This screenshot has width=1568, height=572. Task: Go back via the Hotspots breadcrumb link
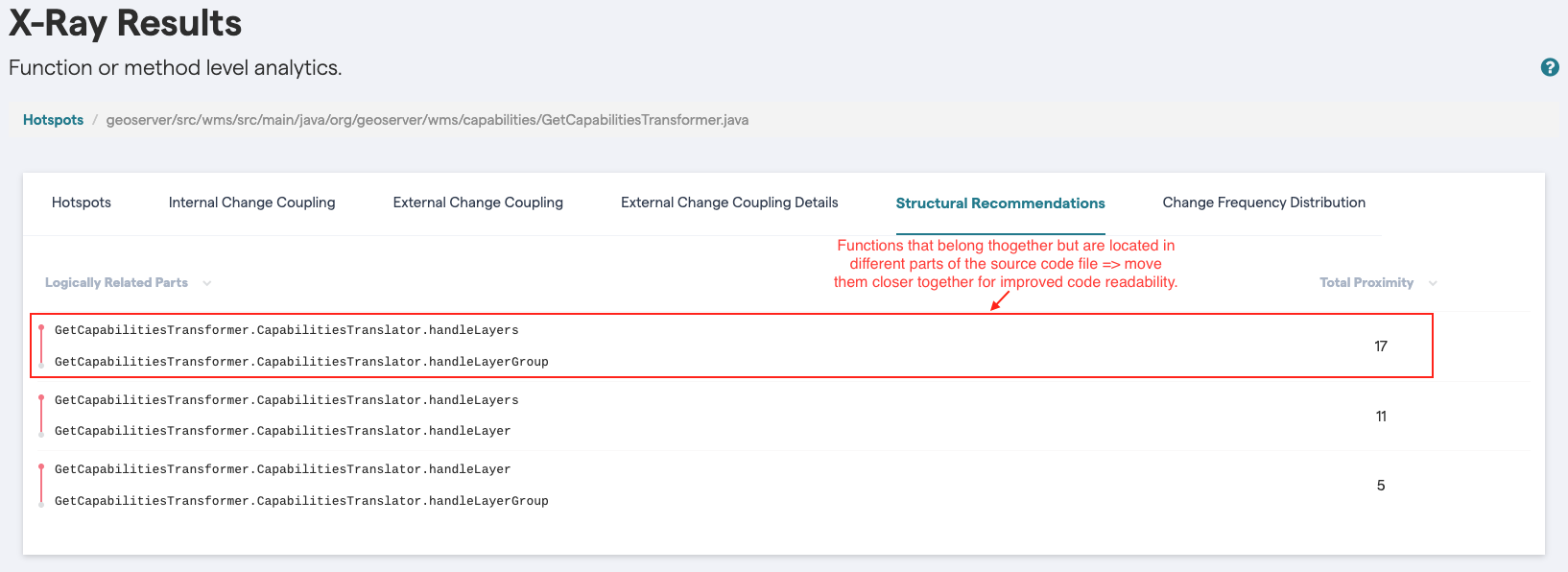53,120
